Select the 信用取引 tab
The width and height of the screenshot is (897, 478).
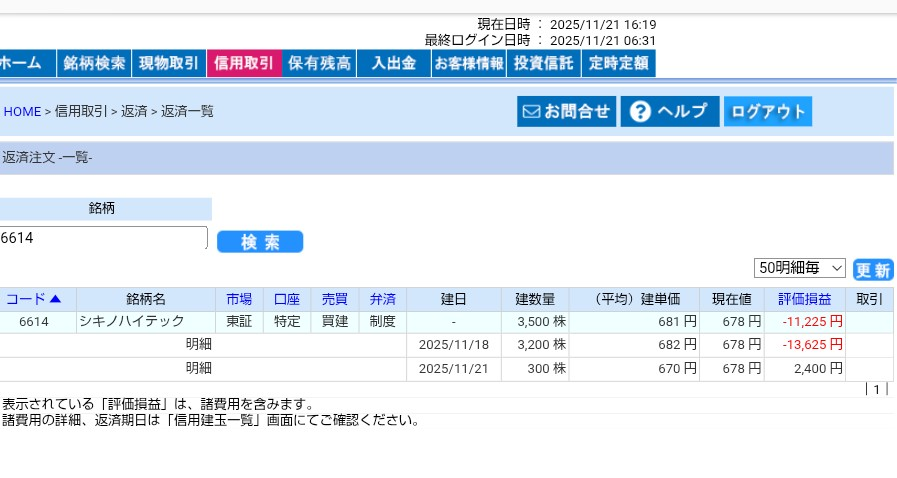pos(244,63)
